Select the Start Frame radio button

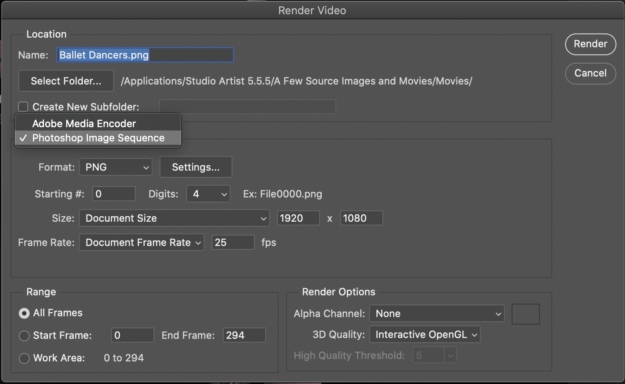24,336
